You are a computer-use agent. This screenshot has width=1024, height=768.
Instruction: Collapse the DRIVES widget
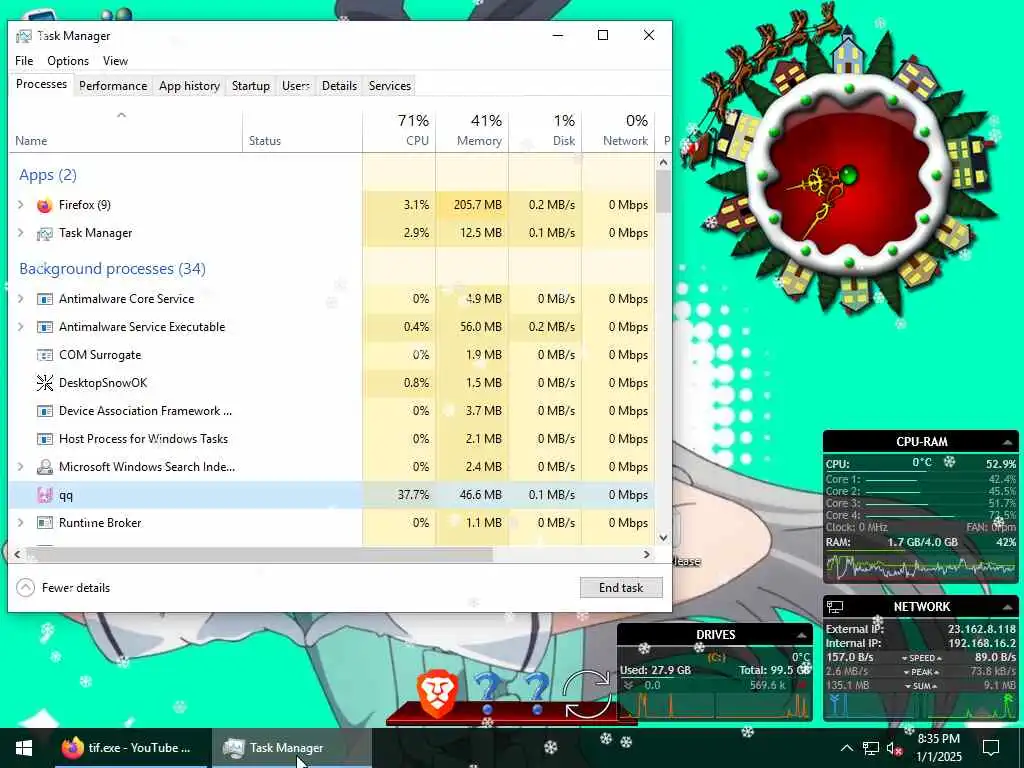point(801,635)
